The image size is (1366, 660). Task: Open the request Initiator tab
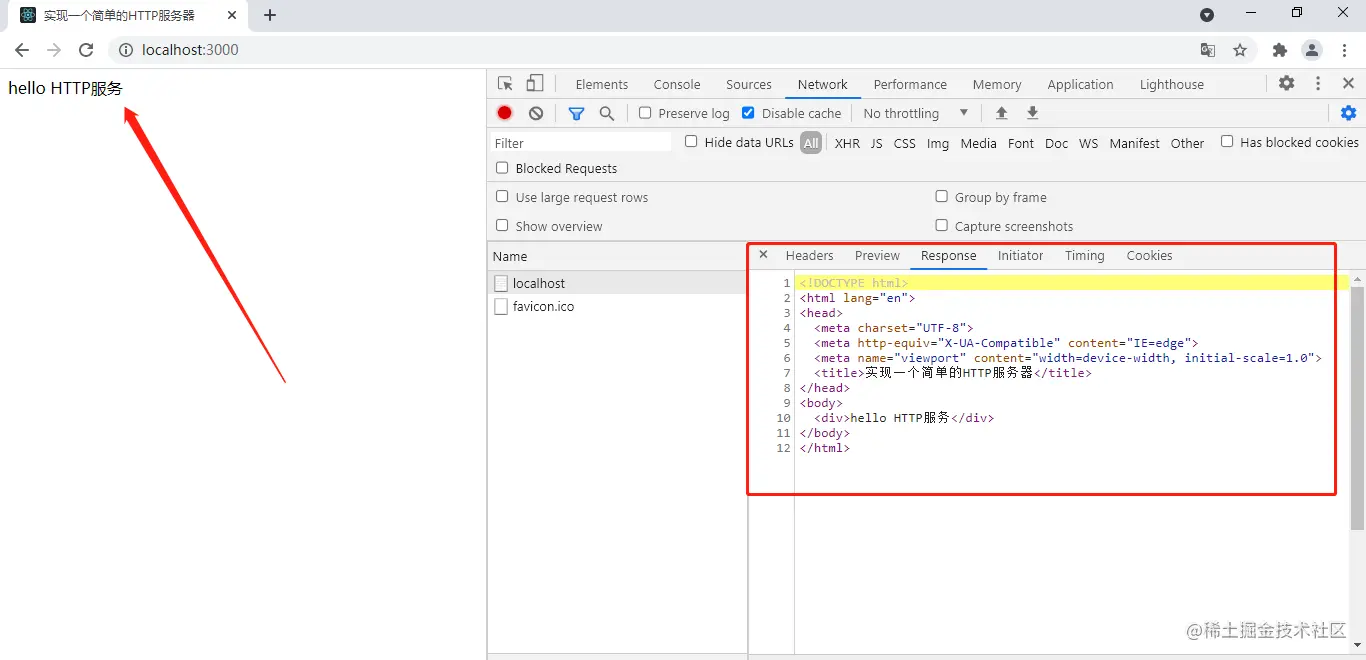pyautogui.click(x=1020, y=256)
